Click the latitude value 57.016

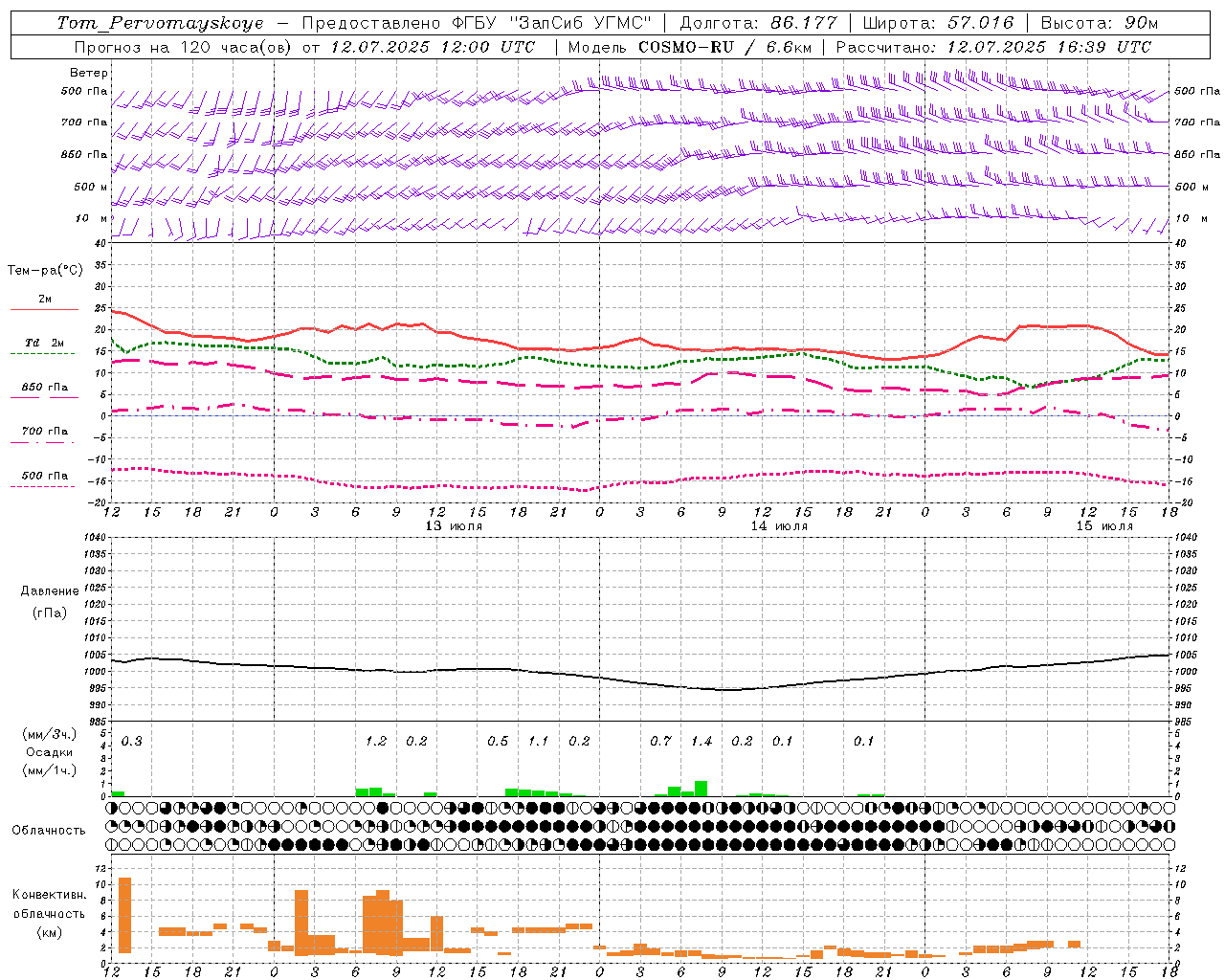point(981,23)
